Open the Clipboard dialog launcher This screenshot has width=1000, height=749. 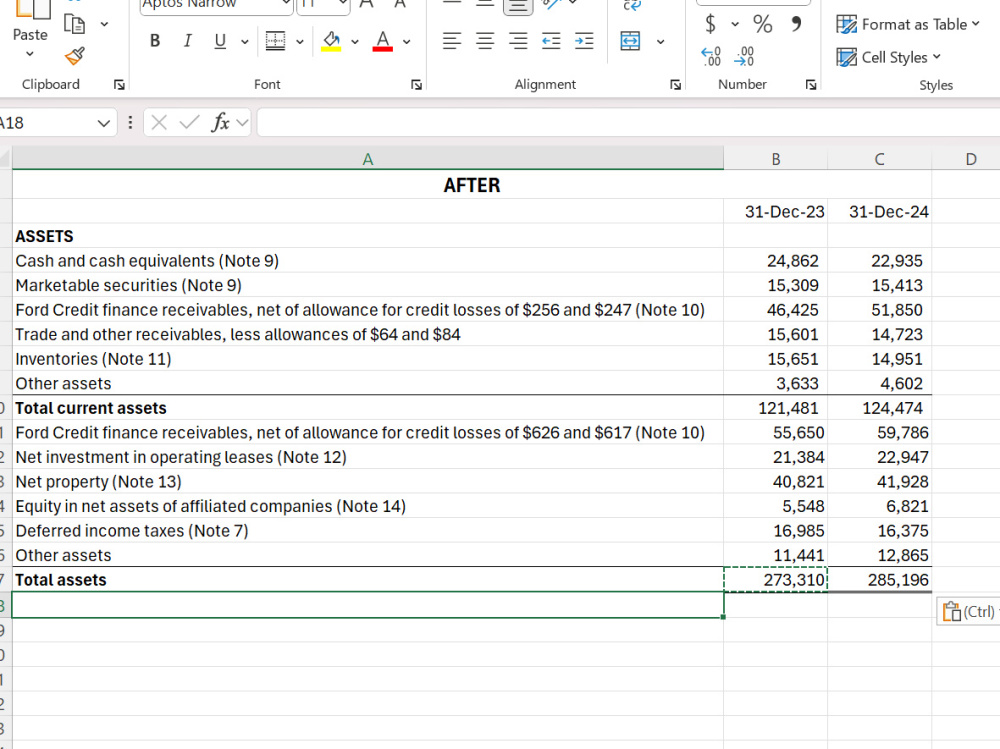tap(119, 85)
